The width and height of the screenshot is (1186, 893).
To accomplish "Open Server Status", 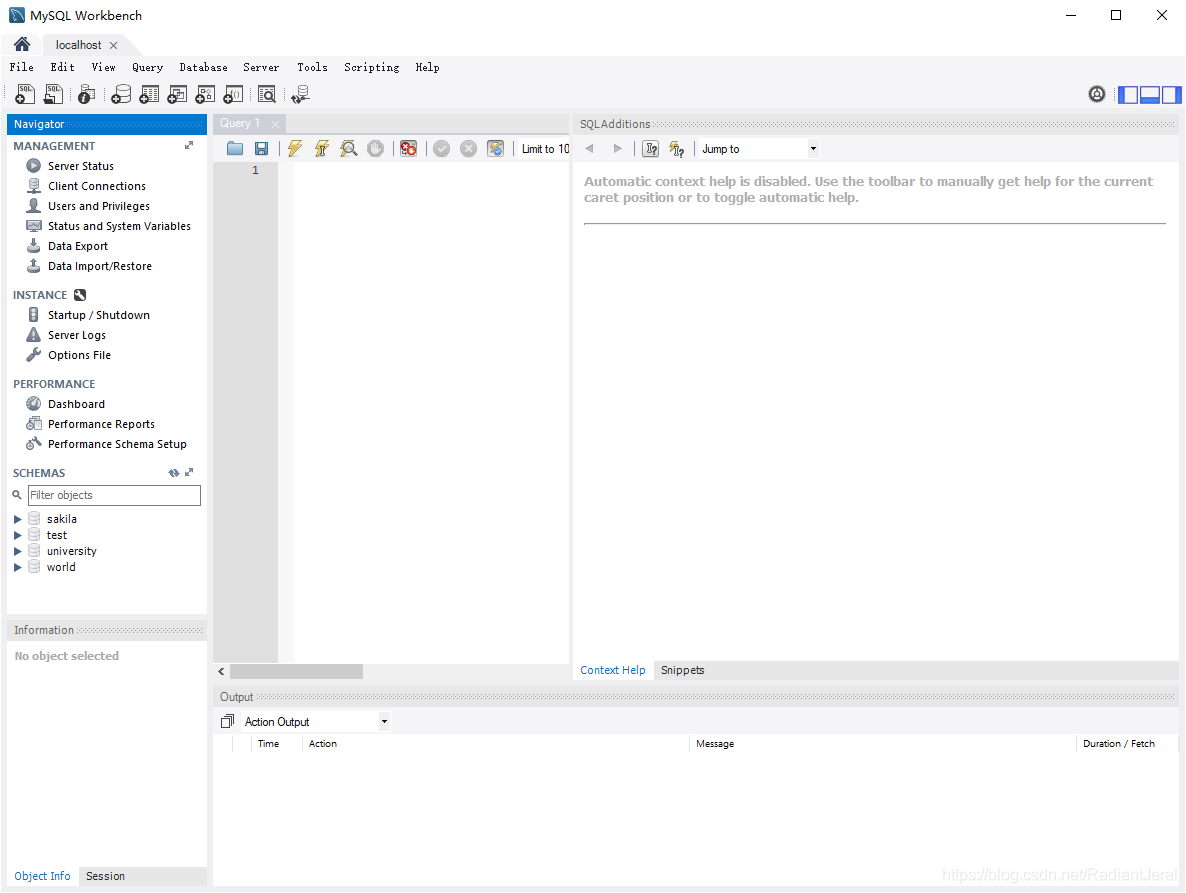I will coord(81,166).
